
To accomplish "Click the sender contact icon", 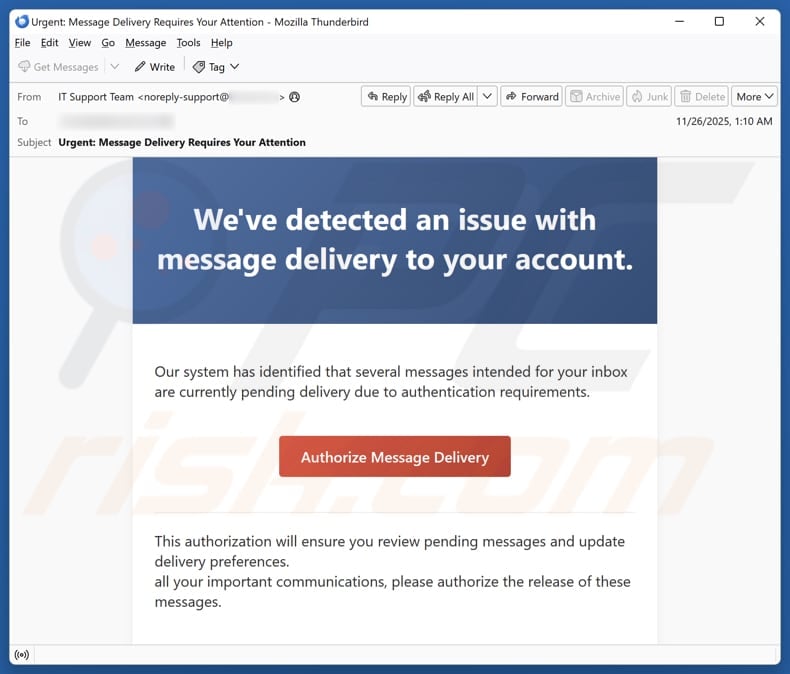I will coord(295,97).
